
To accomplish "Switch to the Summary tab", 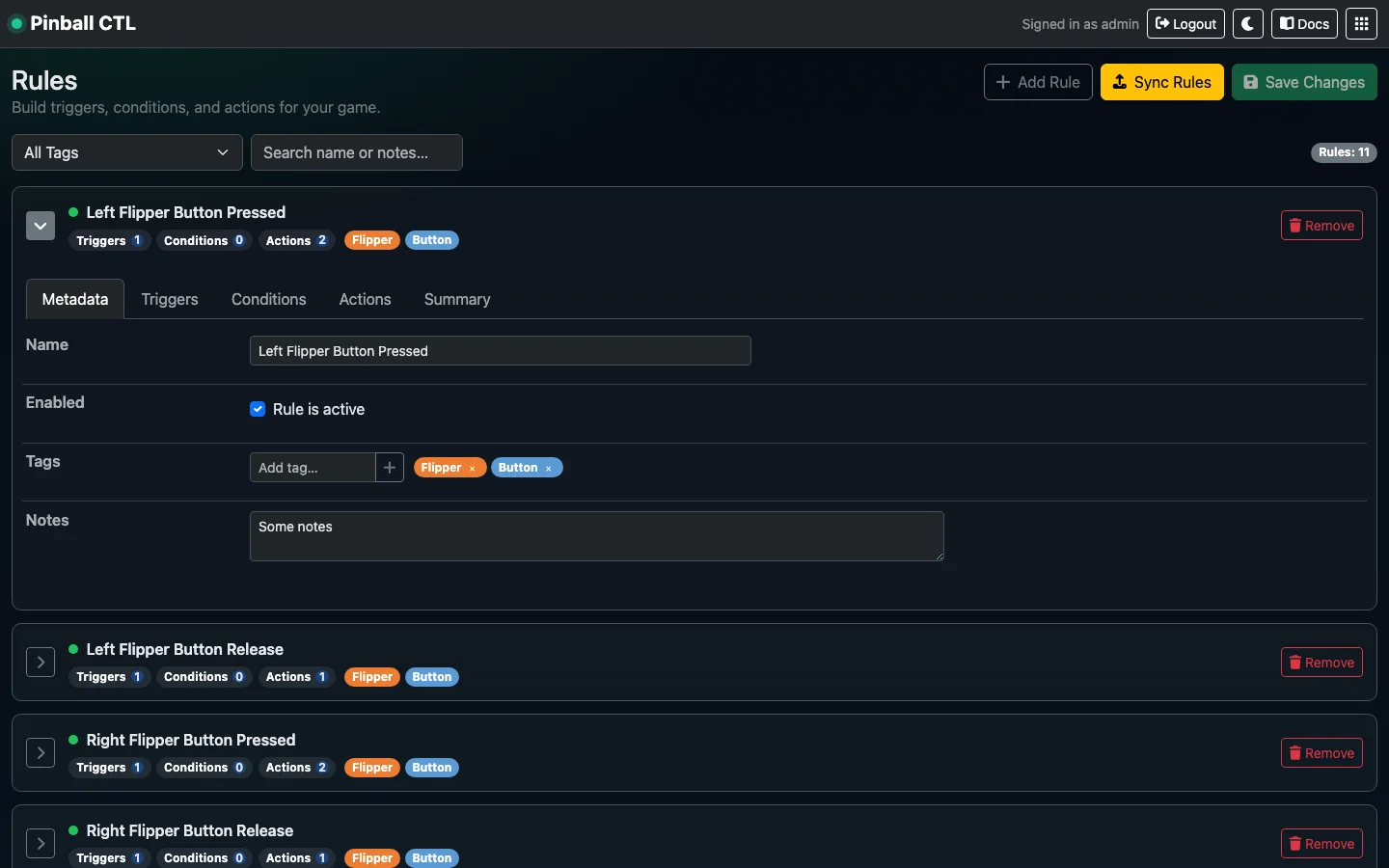I will click(x=457, y=299).
